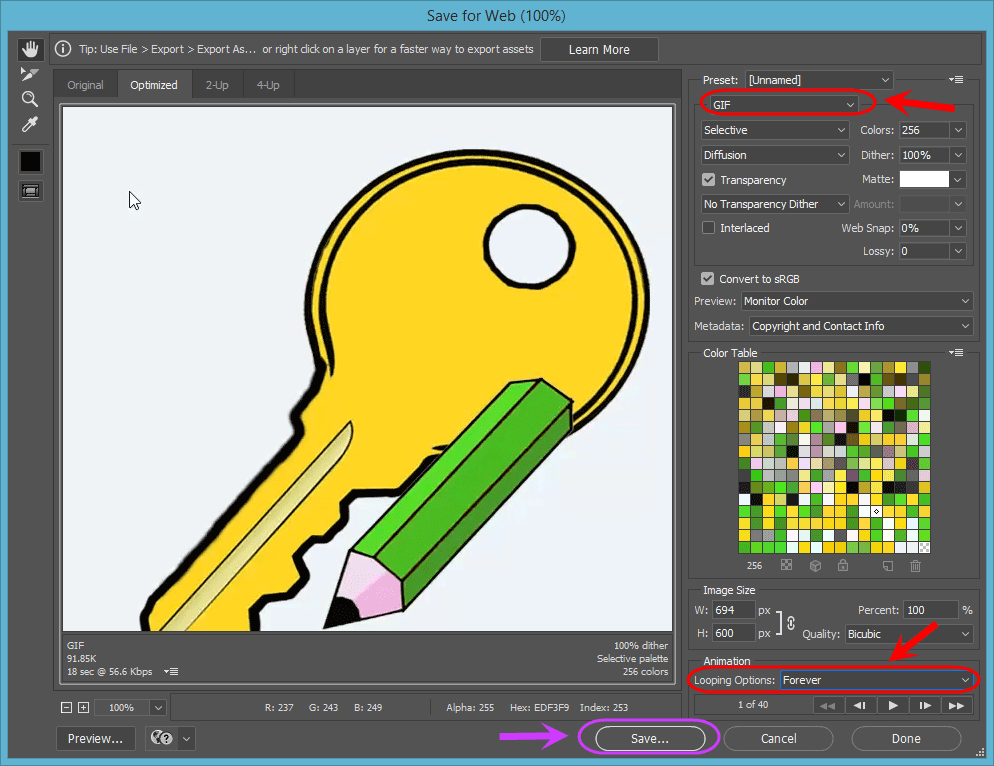The height and width of the screenshot is (766, 994).
Task: Expand the Matte color dropdown arrow
Action: tap(958, 179)
